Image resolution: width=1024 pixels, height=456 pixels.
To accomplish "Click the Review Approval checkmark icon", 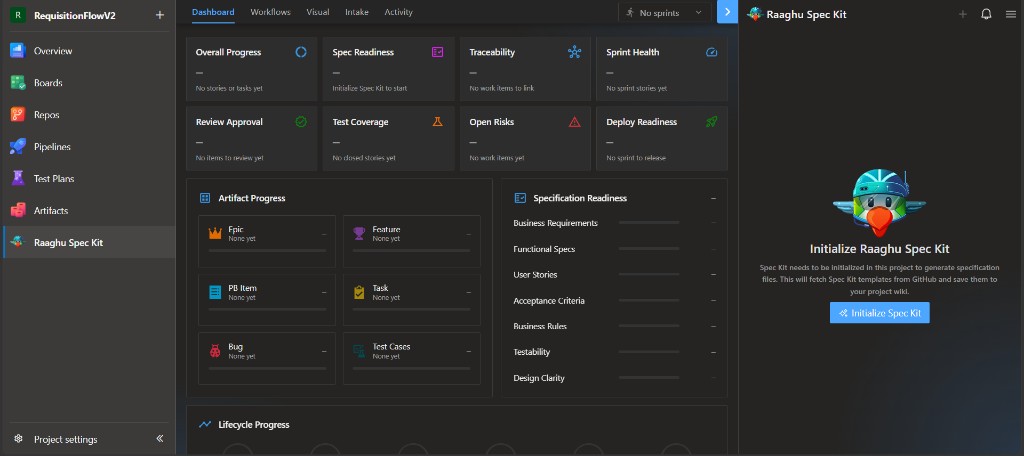I will point(301,122).
